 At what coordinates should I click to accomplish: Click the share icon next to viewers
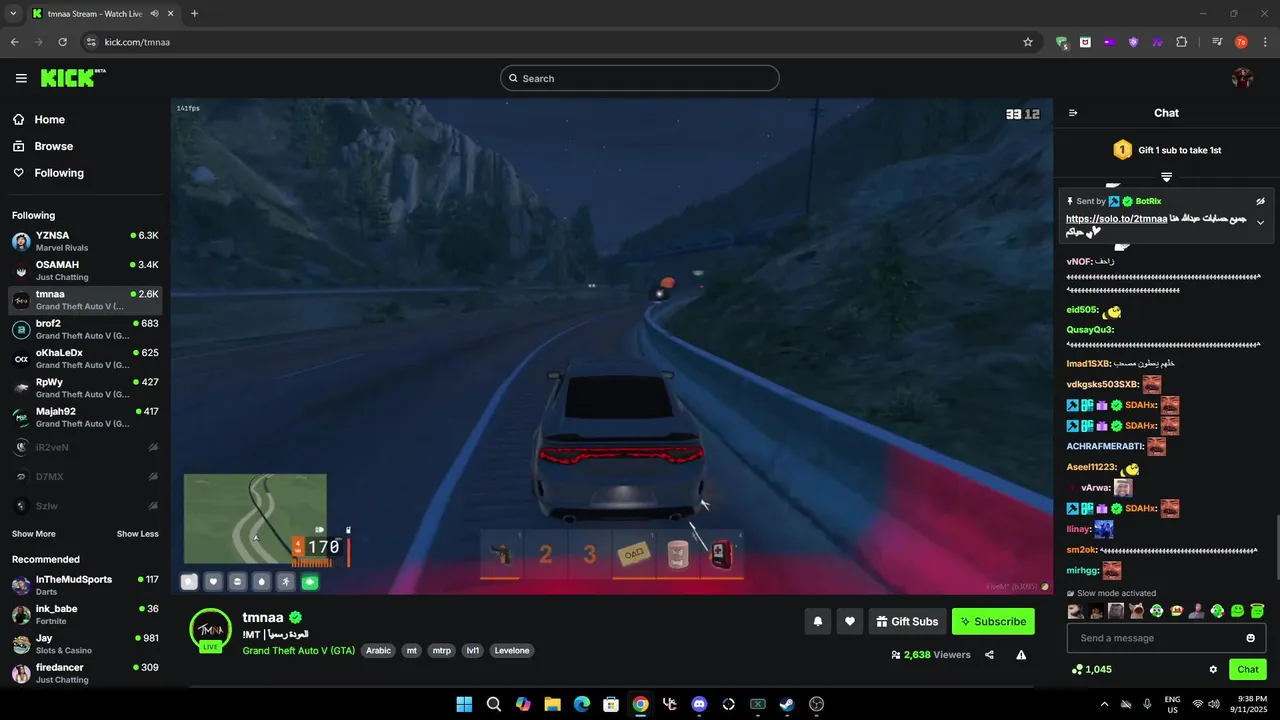[989, 655]
